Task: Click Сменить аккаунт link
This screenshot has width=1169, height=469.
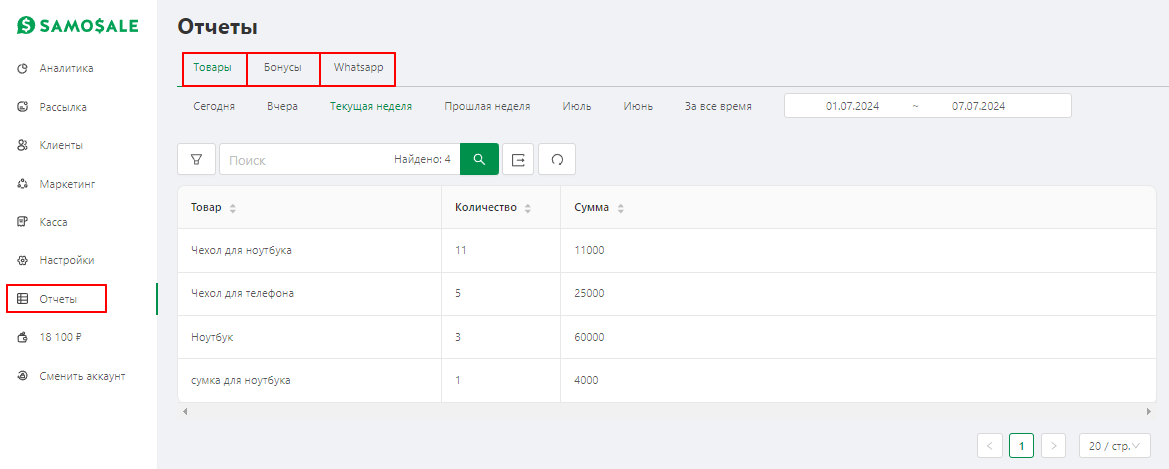Action: (x=82, y=376)
